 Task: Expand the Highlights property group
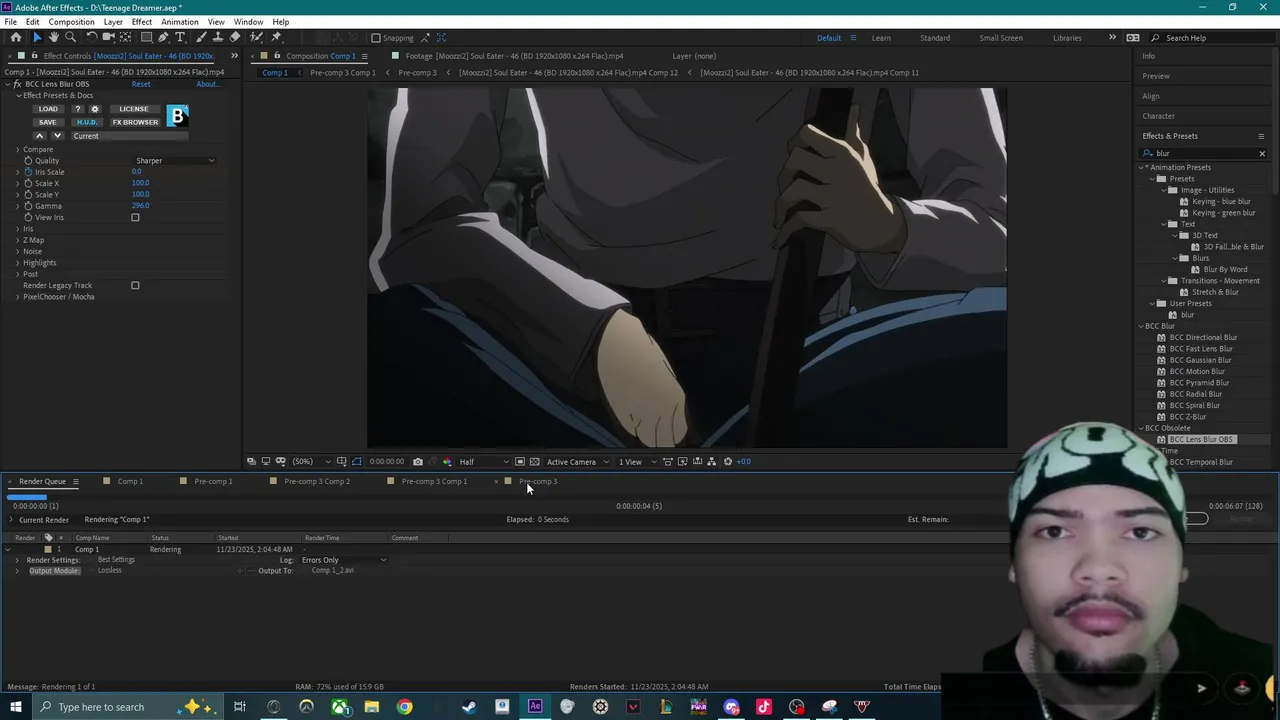(17, 263)
